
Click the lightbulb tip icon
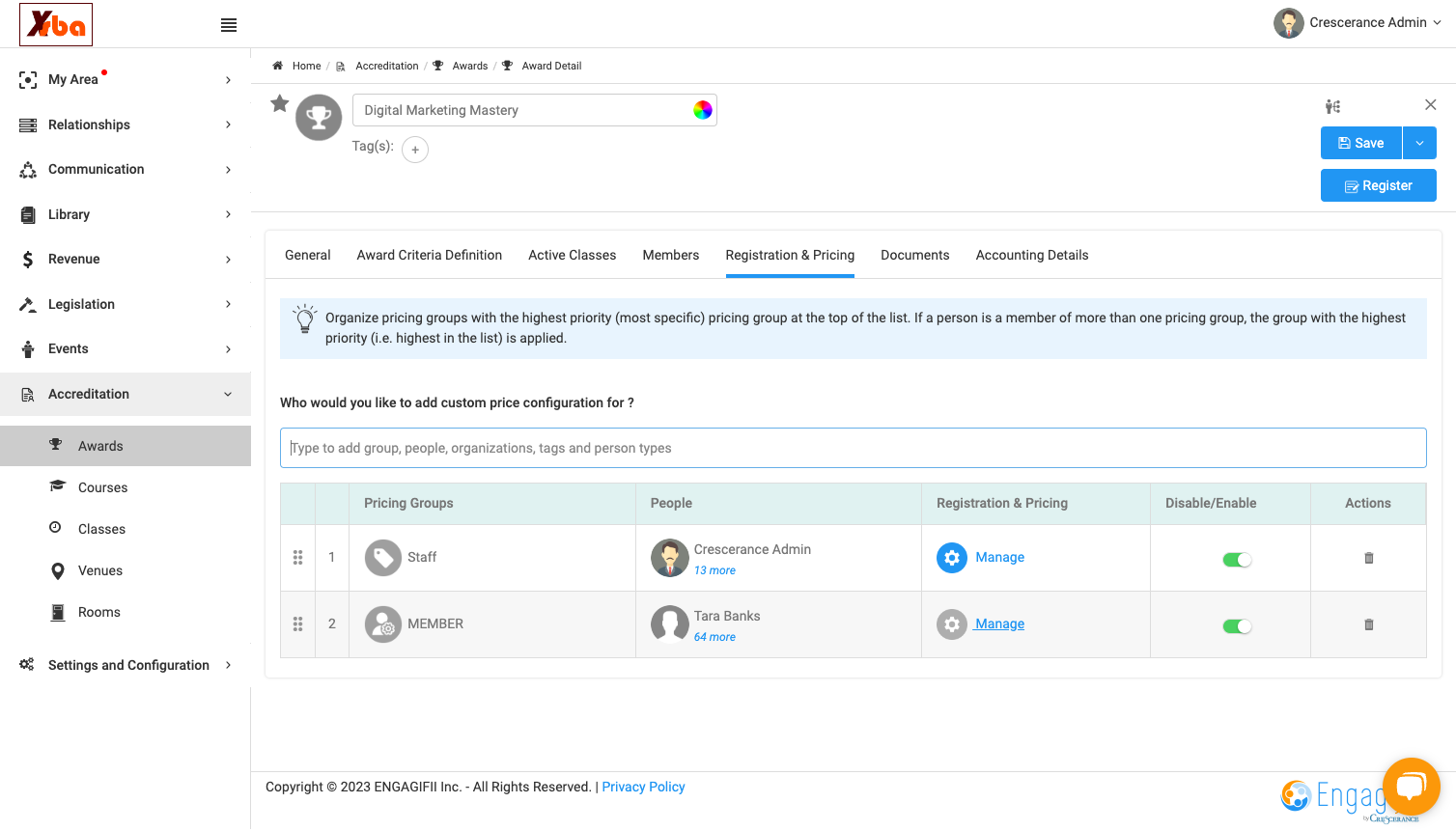pos(305,318)
